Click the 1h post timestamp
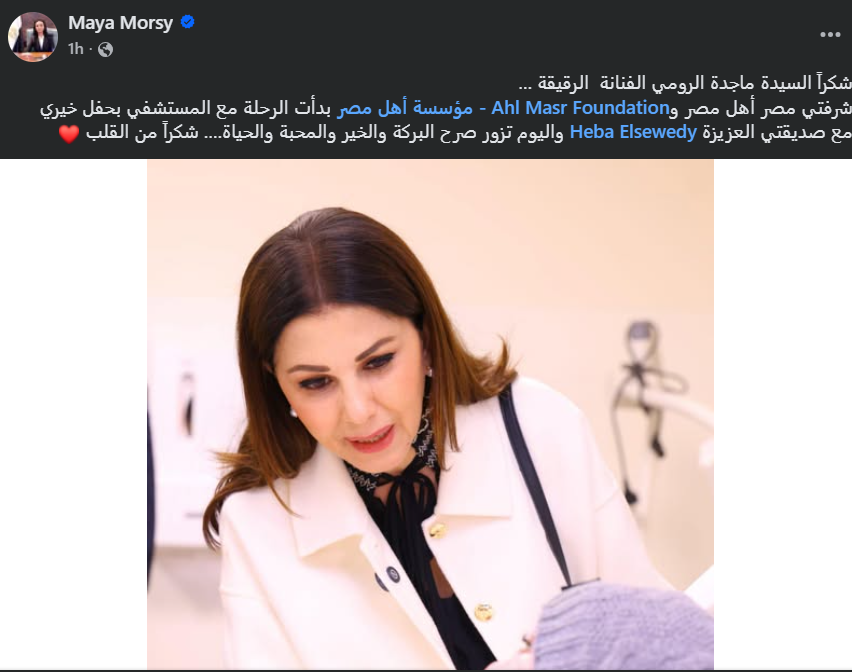The width and height of the screenshot is (852, 672). (x=76, y=49)
